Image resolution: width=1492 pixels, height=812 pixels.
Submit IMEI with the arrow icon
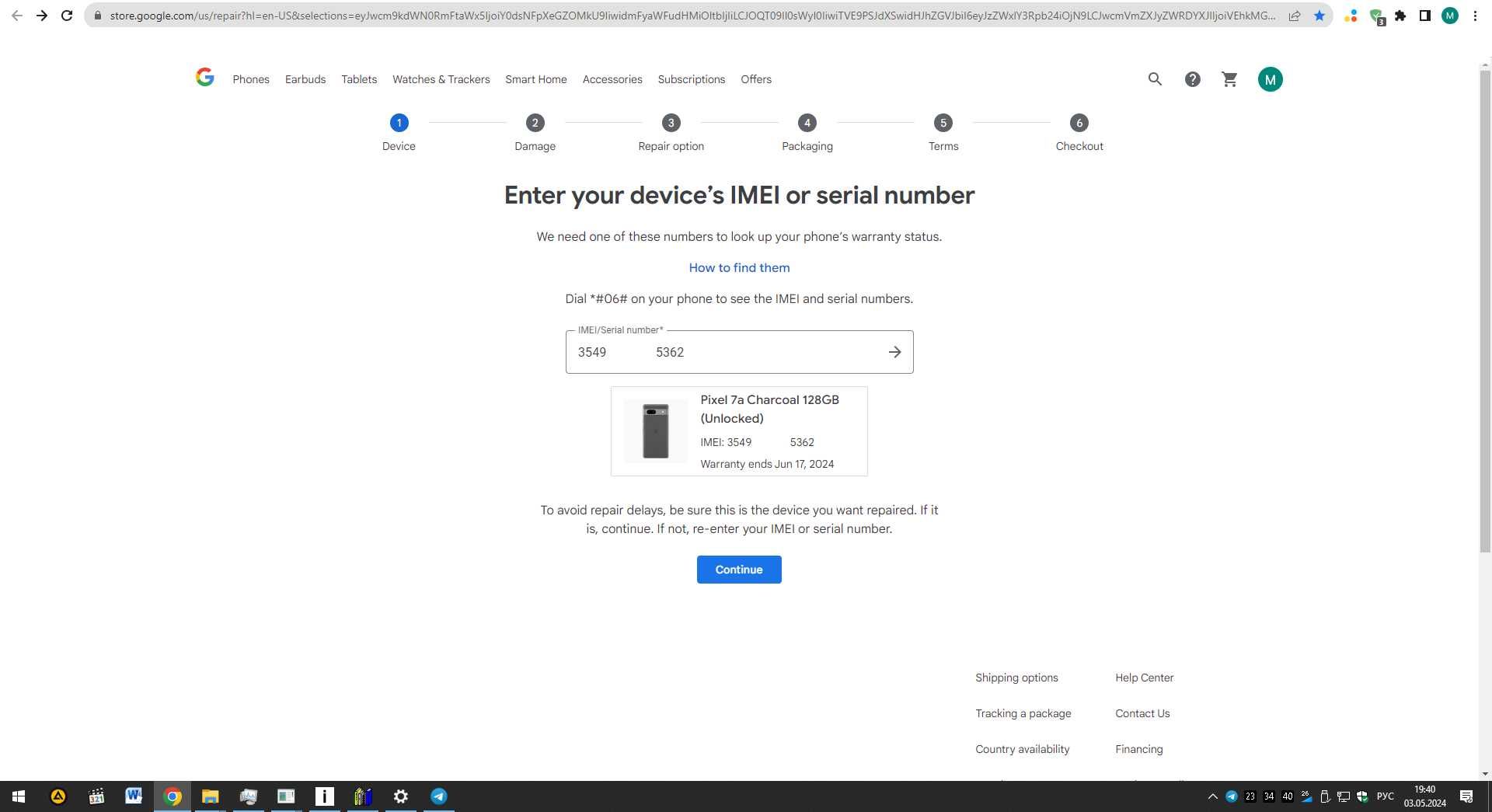(x=894, y=352)
